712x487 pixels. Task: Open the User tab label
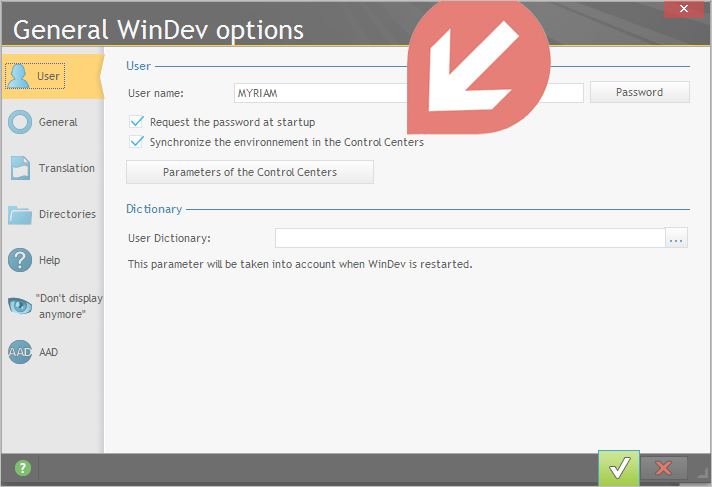48,76
